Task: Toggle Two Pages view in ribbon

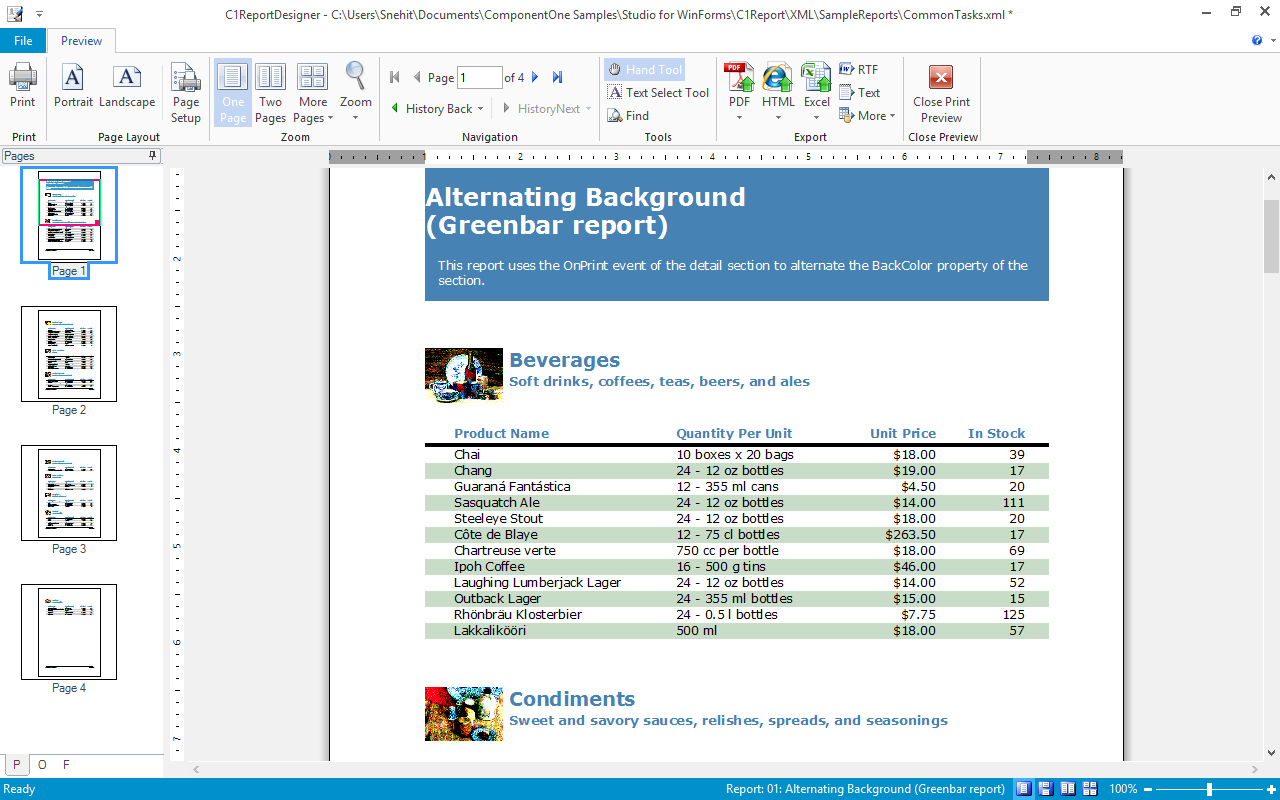Action: [270, 92]
